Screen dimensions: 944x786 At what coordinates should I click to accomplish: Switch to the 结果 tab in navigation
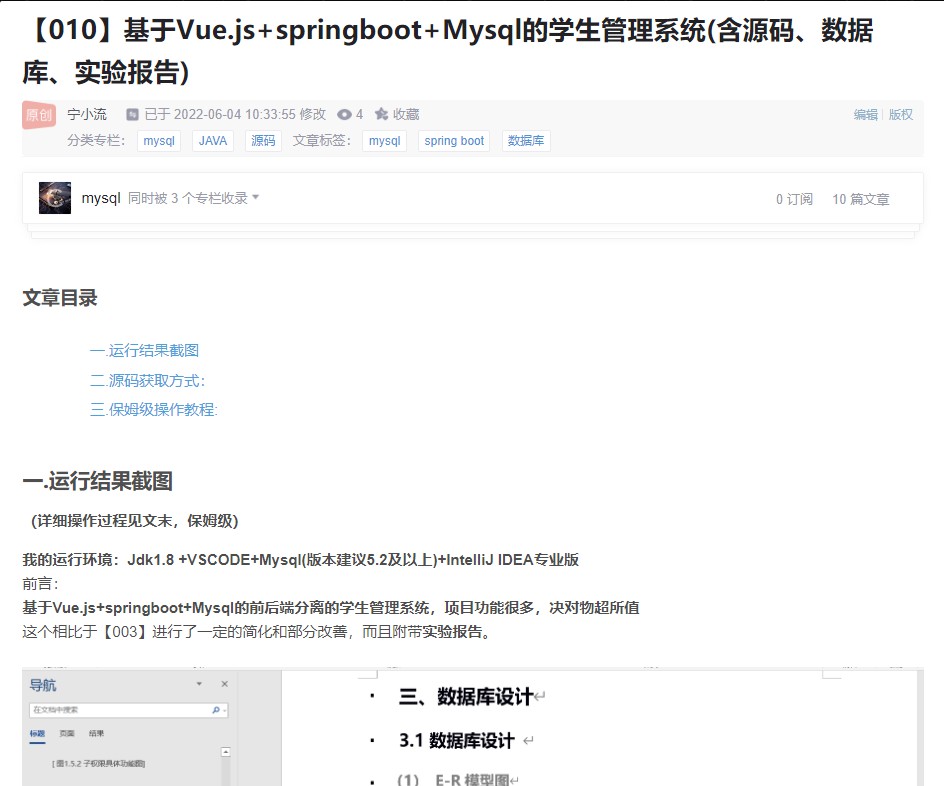pyautogui.click(x=96, y=734)
